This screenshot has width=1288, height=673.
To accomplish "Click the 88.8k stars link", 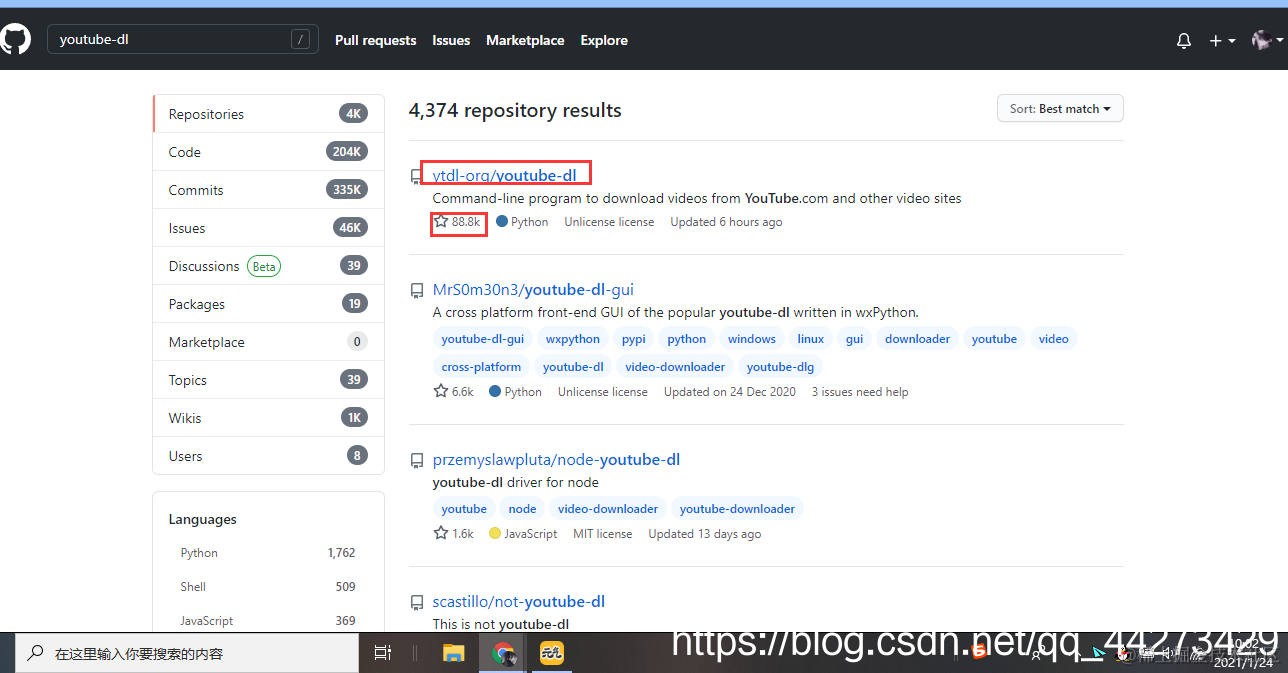I will (458, 222).
